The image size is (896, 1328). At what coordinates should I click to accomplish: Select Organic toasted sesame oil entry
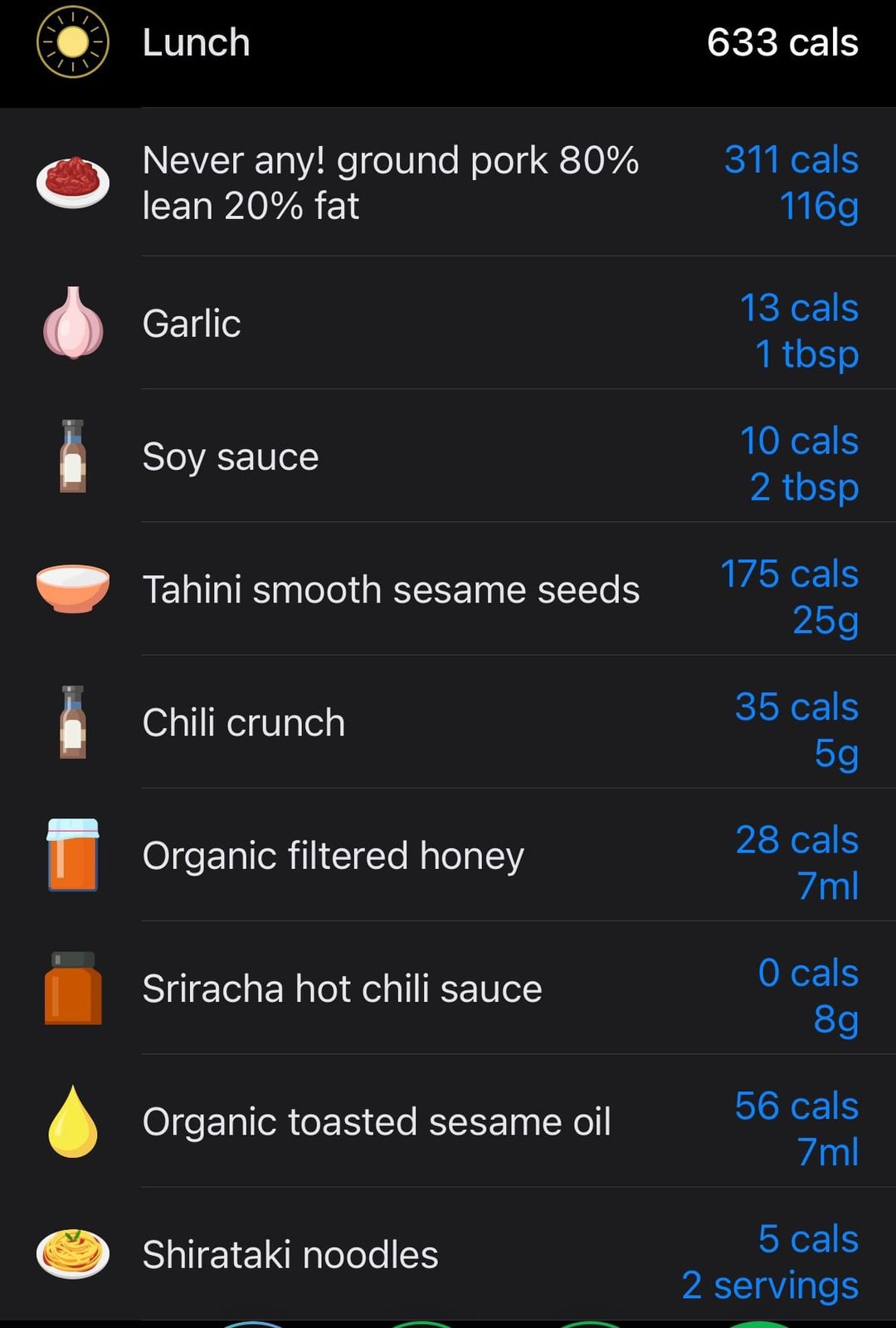point(448,1120)
